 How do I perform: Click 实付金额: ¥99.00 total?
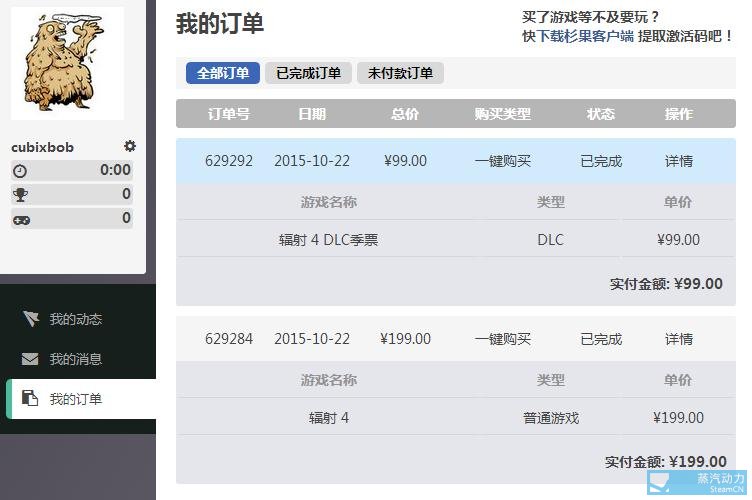tap(666, 284)
